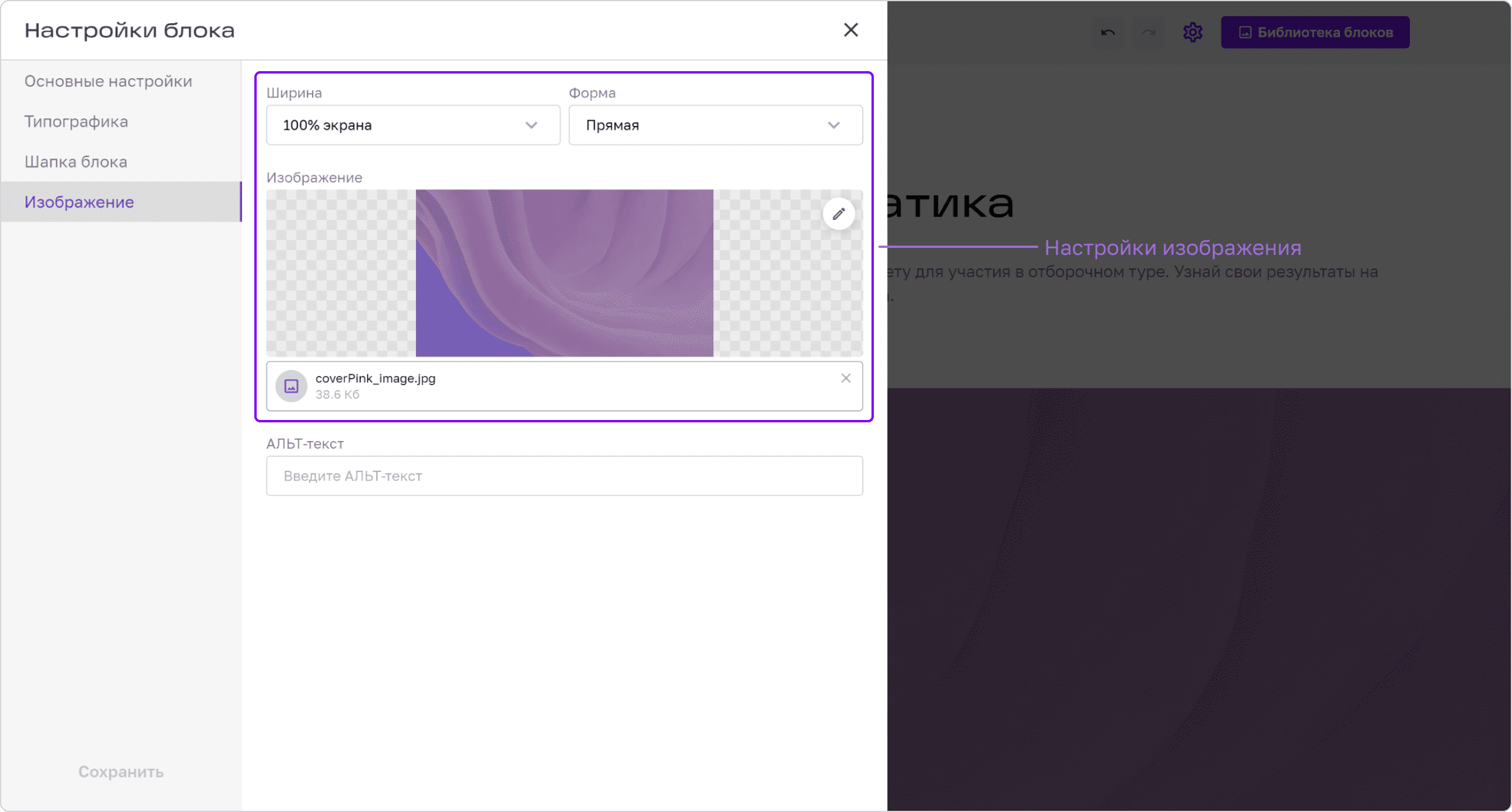Click the image preview thumbnail
The height and width of the screenshot is (812, 1512).
click(x=564, y=273)
